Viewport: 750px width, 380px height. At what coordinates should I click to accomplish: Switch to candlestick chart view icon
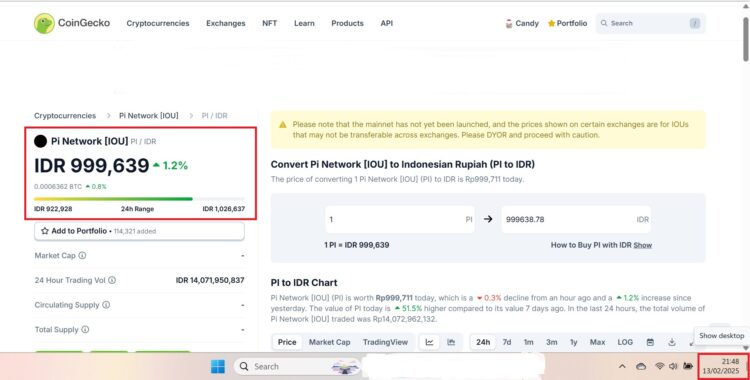(451, 342)
